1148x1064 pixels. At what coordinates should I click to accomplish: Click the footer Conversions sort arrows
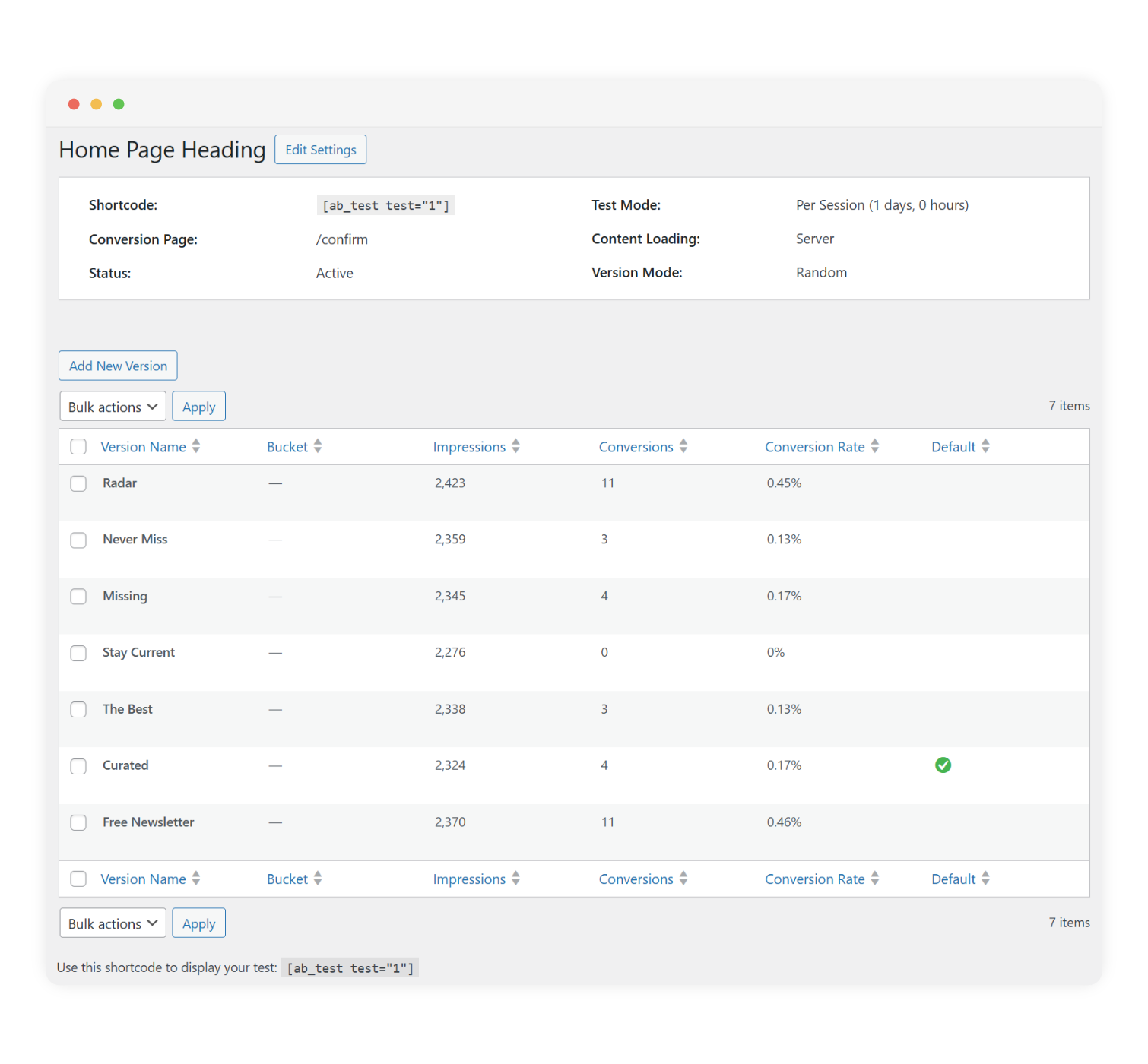point(683,879)
